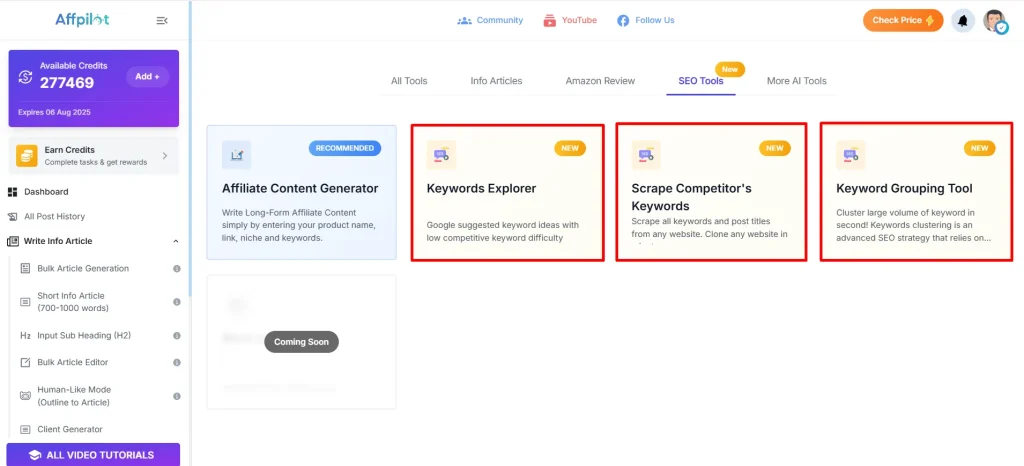The height and width of the screenshot is (466, 1024).
Task: Show info for Bulk Article Editor
Action: tap(176, 362)
